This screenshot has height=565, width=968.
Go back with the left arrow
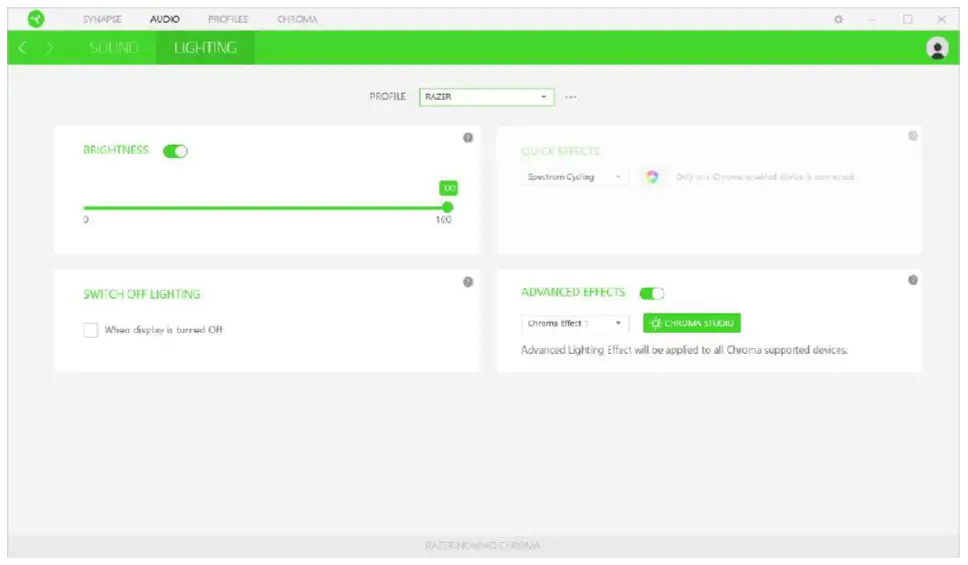(22, 48)
